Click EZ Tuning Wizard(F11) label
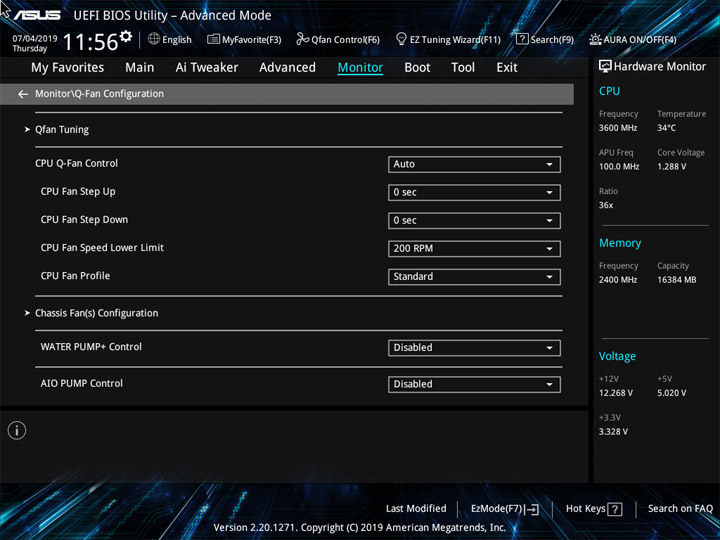720x540 pixels. click(455, 40)
